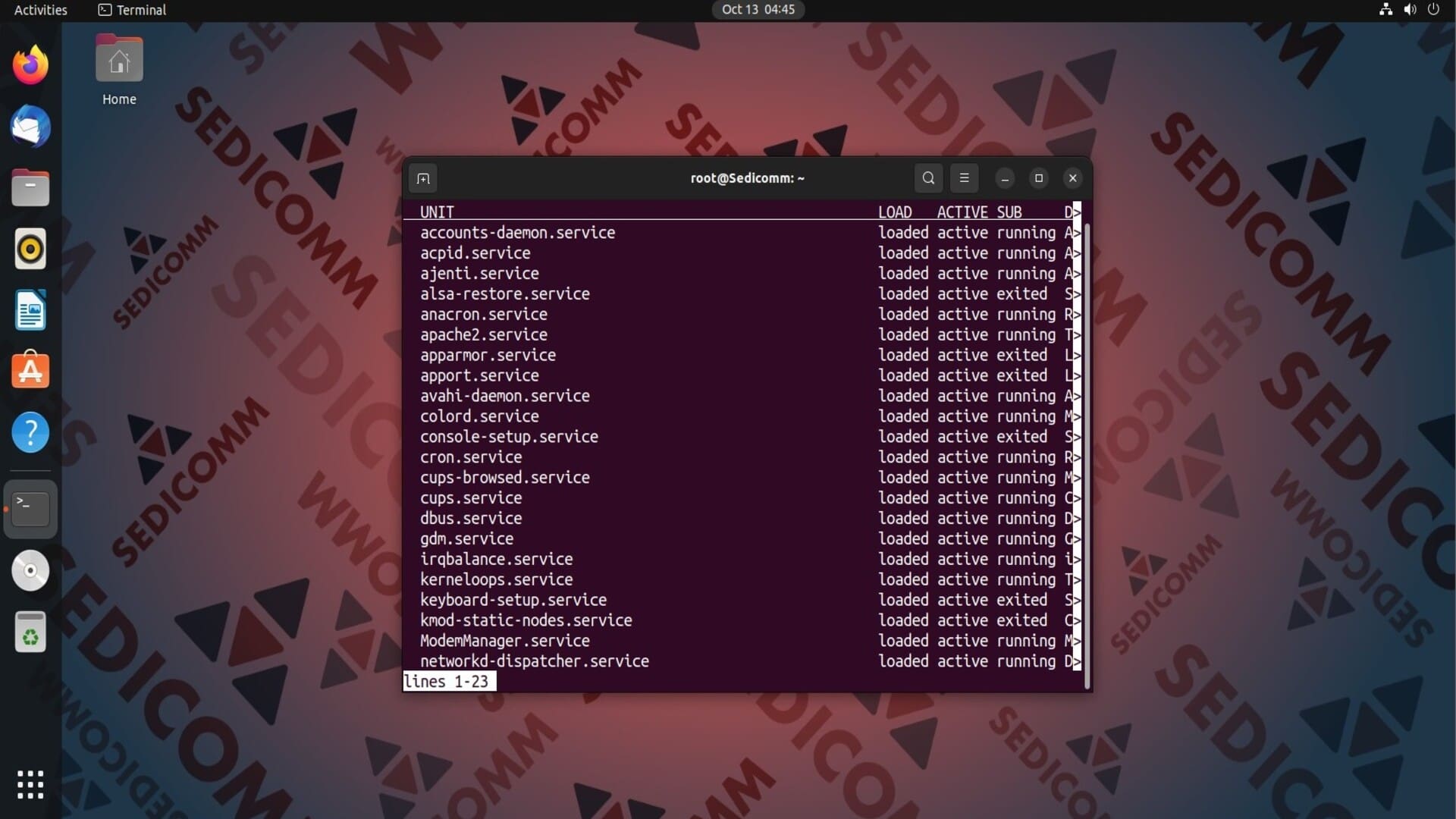Open the Terminal app menu
1456x819 pixels.
pos(133,10)
